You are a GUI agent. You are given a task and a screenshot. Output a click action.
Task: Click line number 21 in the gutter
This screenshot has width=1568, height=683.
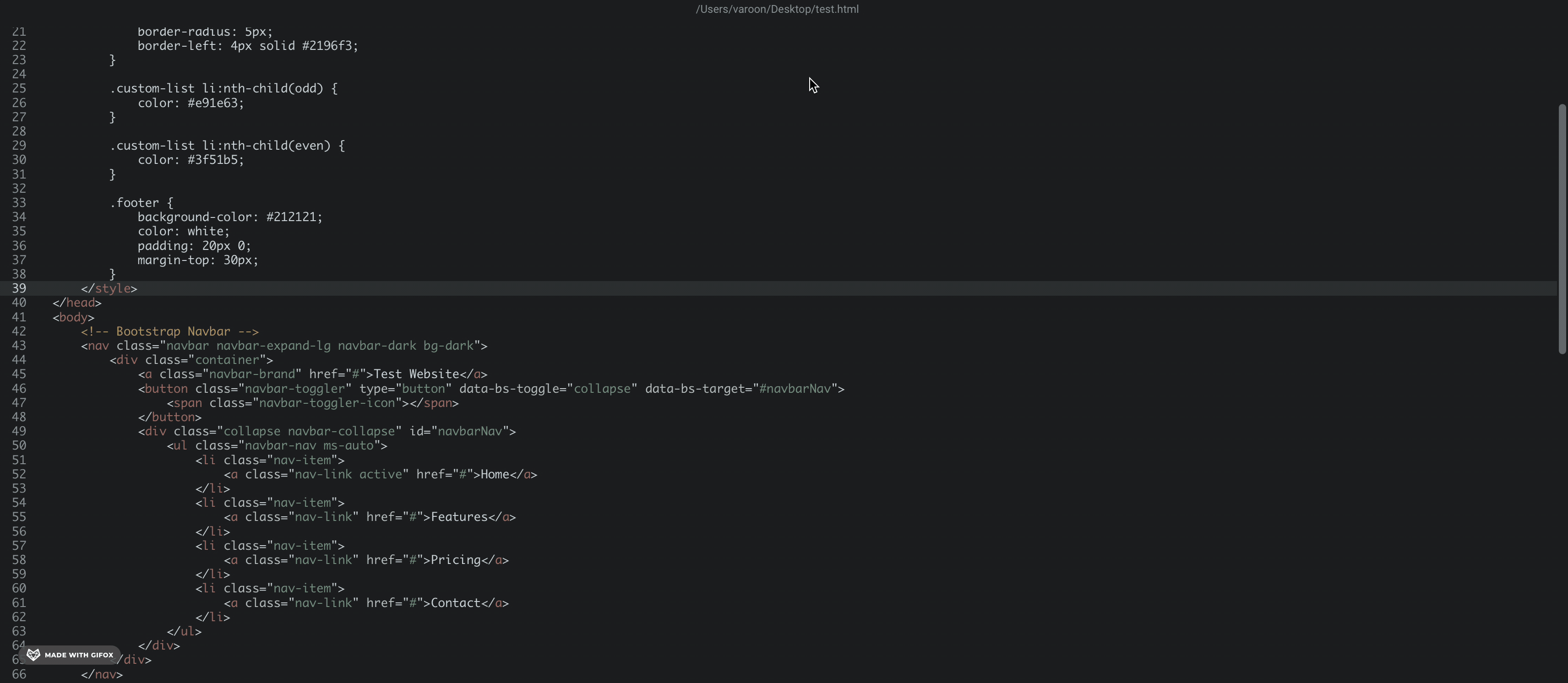(x=19, y=31)
